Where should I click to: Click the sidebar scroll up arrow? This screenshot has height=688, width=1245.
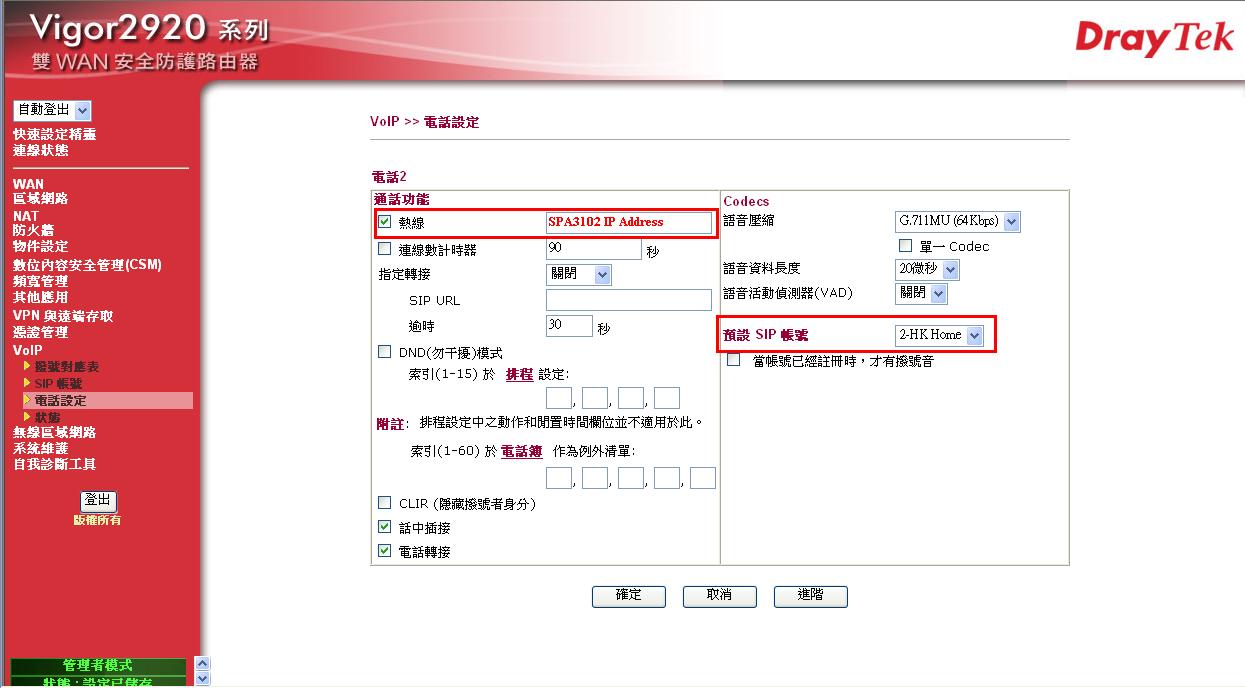[203, 663]
